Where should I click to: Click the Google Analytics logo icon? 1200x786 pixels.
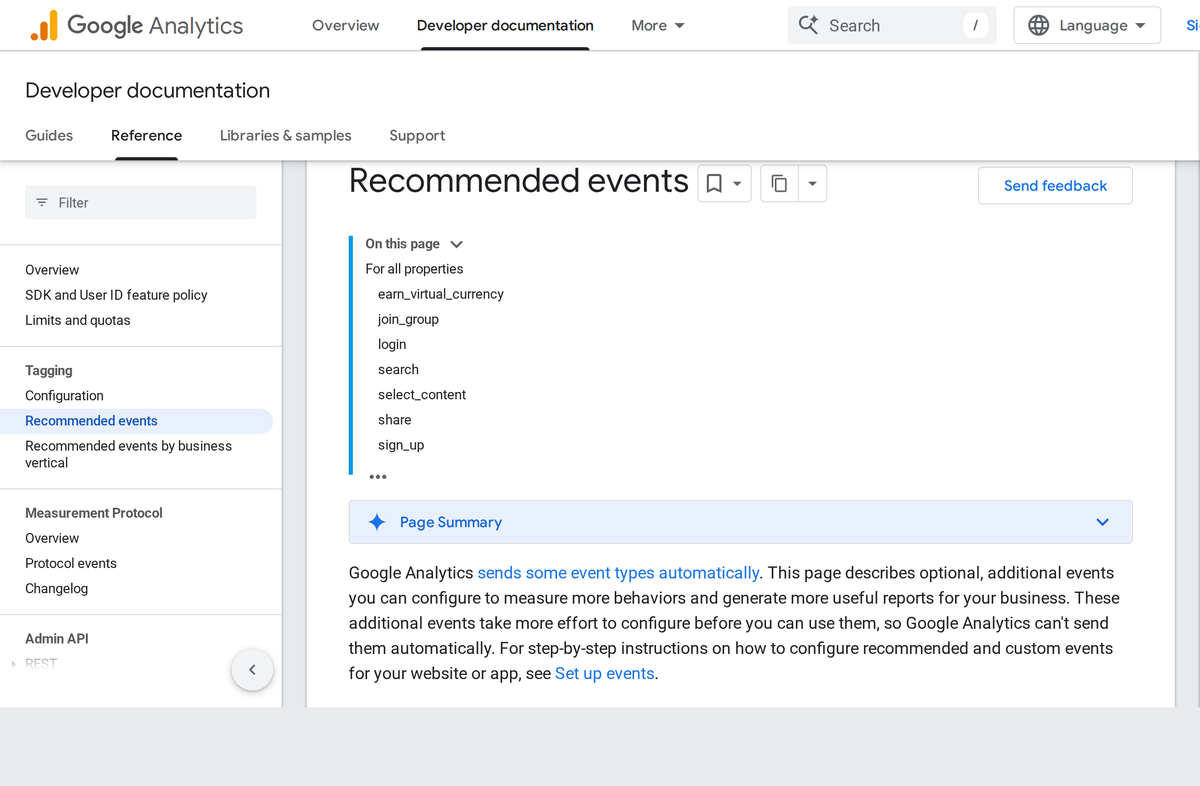44,26
